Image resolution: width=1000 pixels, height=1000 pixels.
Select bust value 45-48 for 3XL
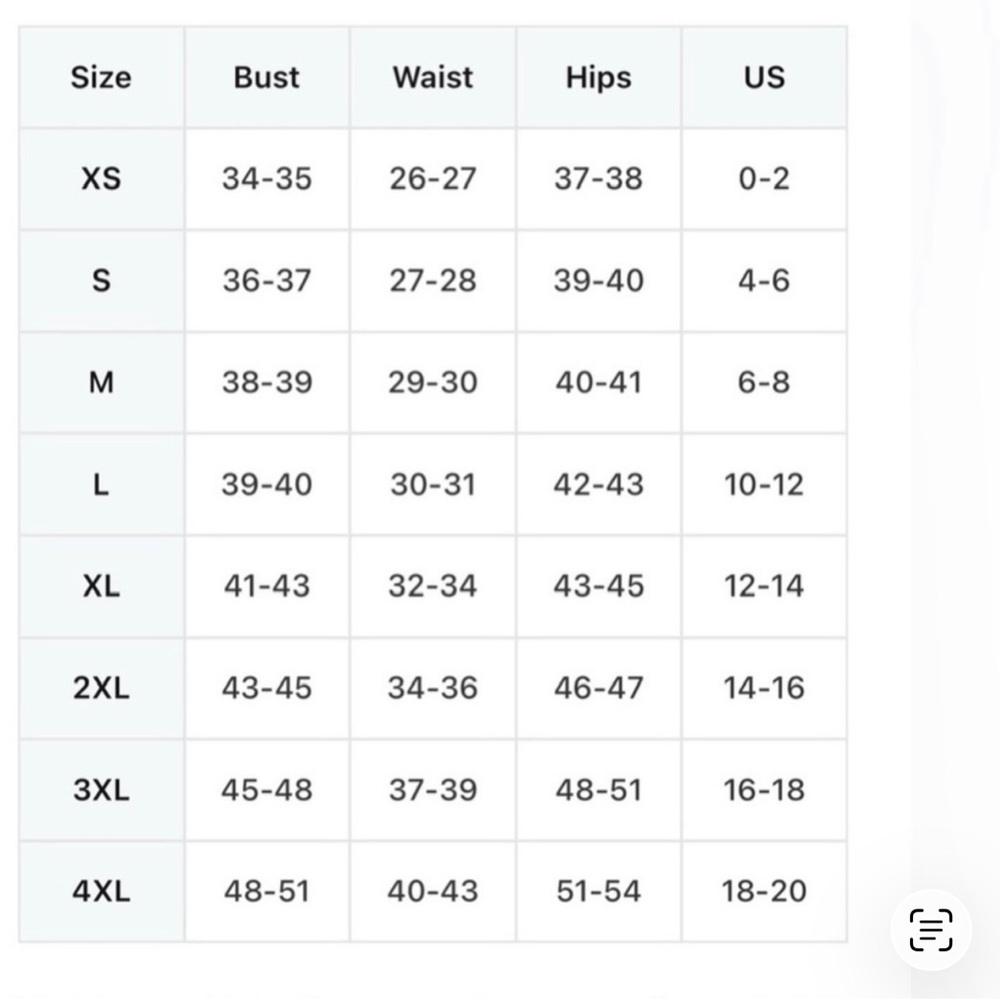coord(267,790)
